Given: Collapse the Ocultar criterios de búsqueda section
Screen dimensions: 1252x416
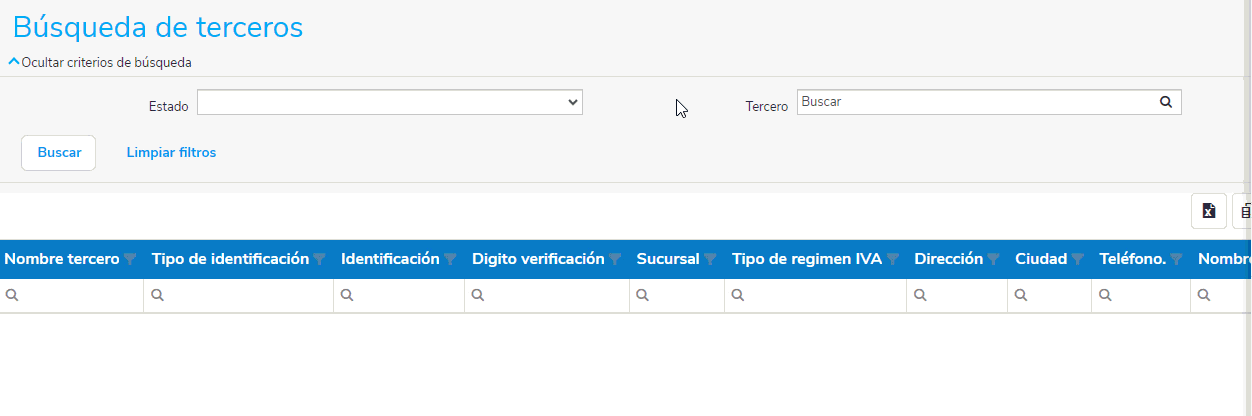Looking at the screenshot, I should 100,62.
